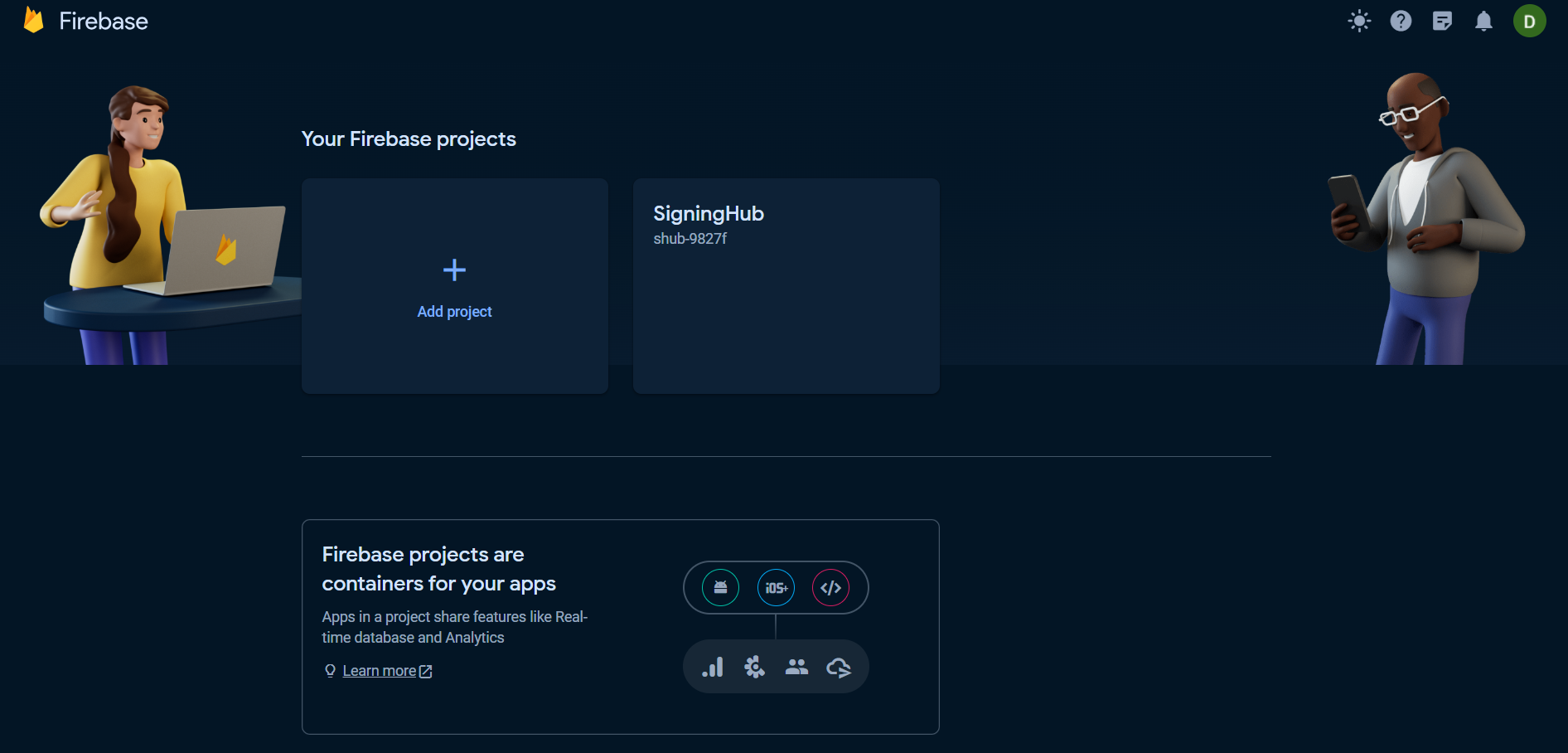
Task: Open the SigningHub project card
Action: tap(786, 285)
